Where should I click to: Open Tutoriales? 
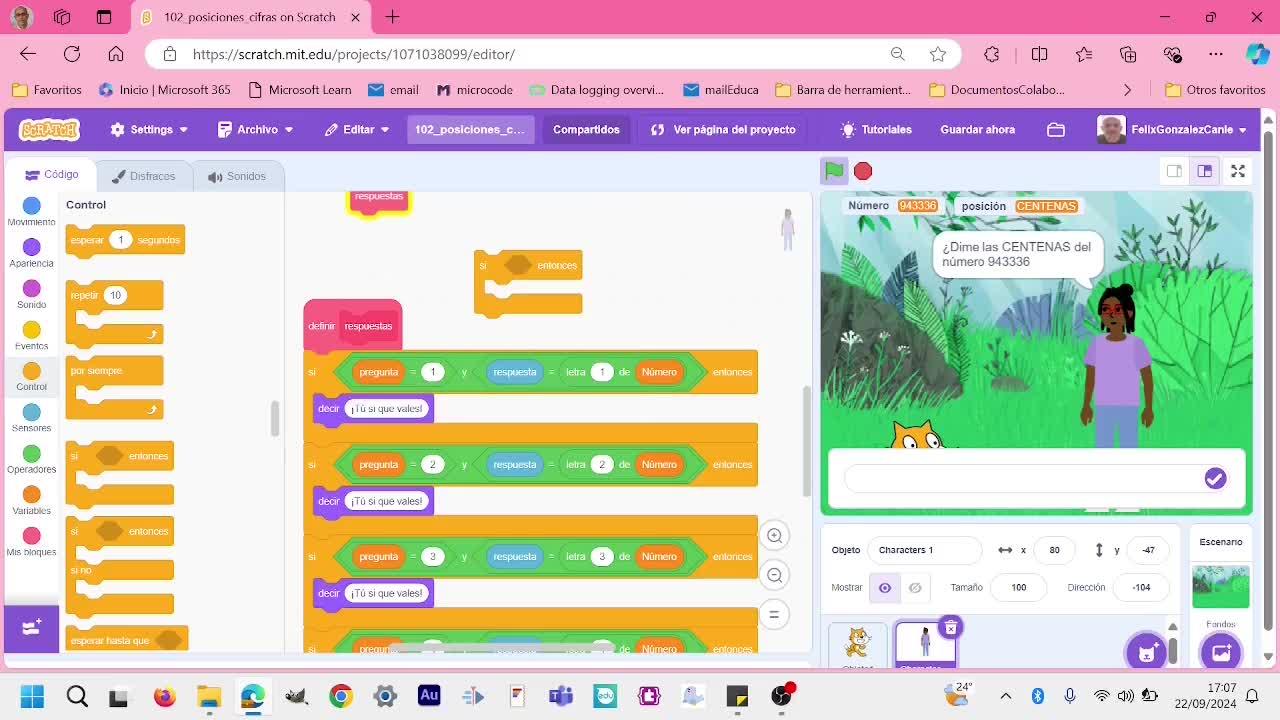(x=876, y=129)
